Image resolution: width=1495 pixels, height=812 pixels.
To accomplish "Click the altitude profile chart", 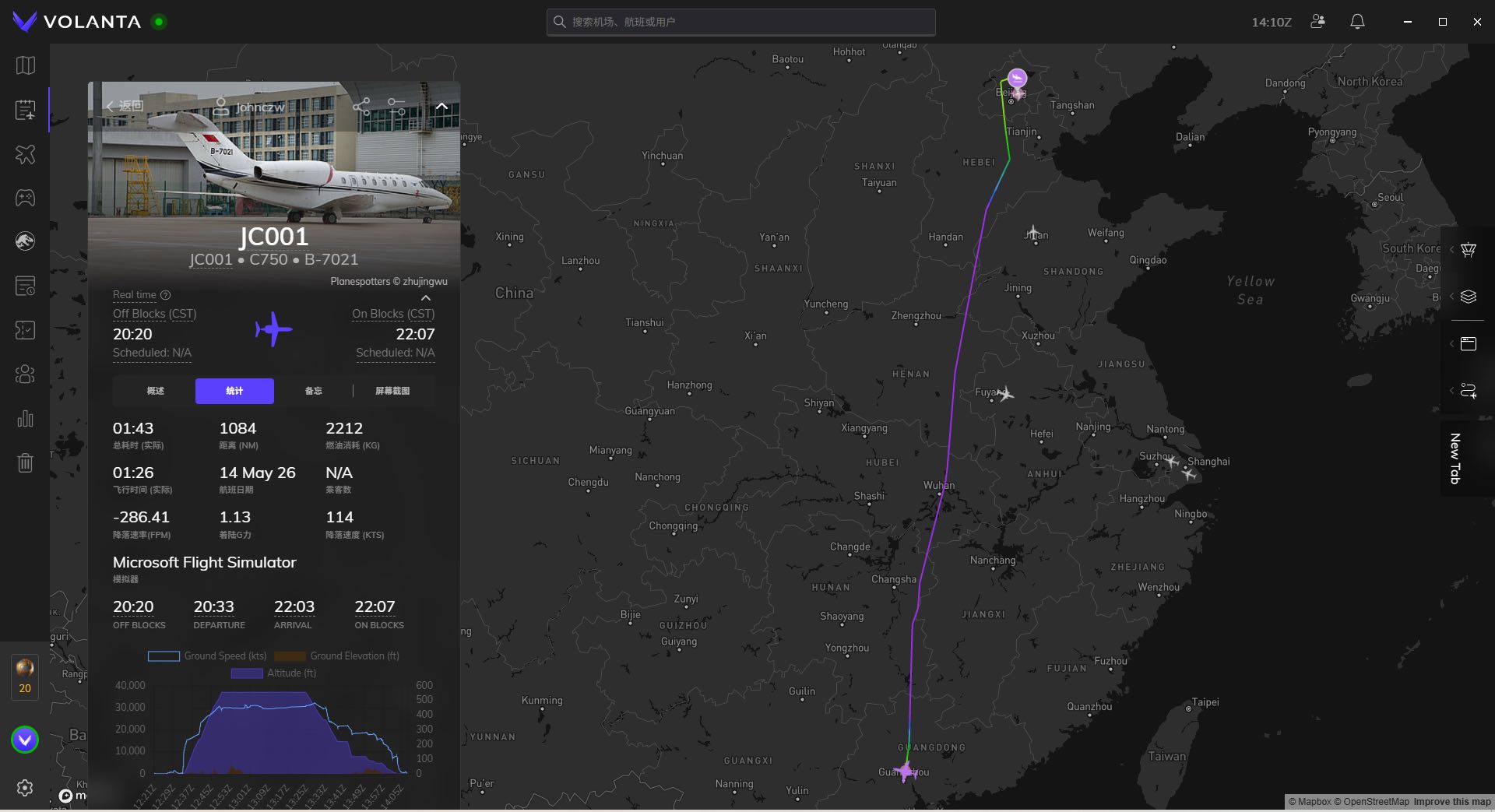I will pyautogui.click(x=280, y=729).
